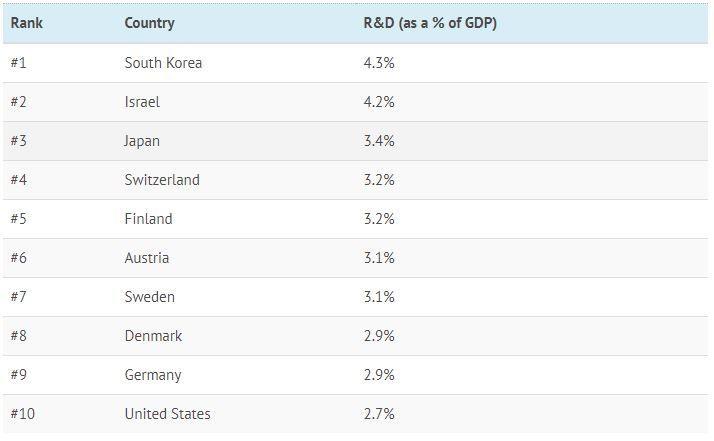Click the #10 rank cell
The image size is (714, 441).
click(x=22, y=414)
